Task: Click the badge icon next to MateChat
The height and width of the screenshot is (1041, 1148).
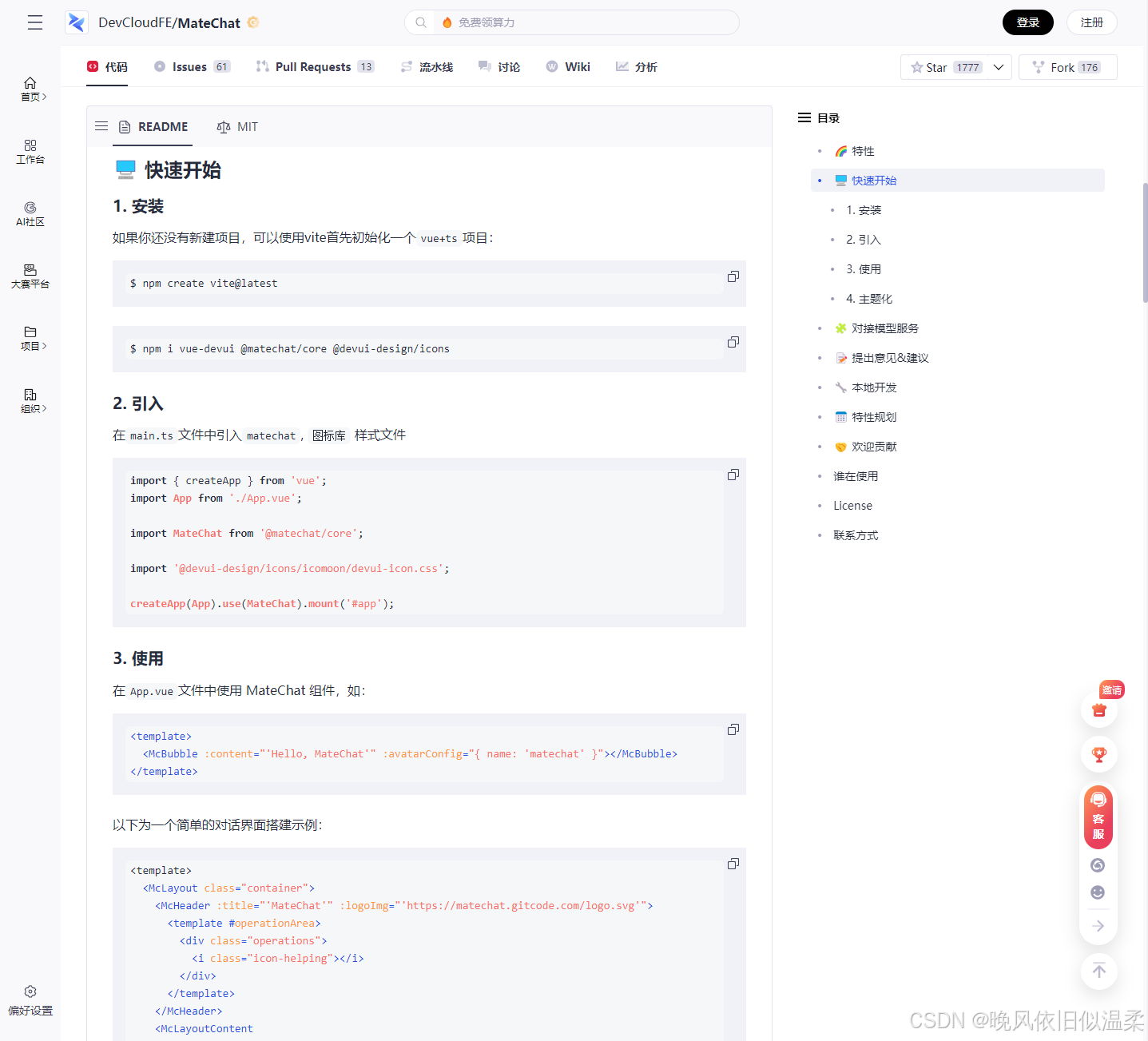Action: click(x=253, y=22)
